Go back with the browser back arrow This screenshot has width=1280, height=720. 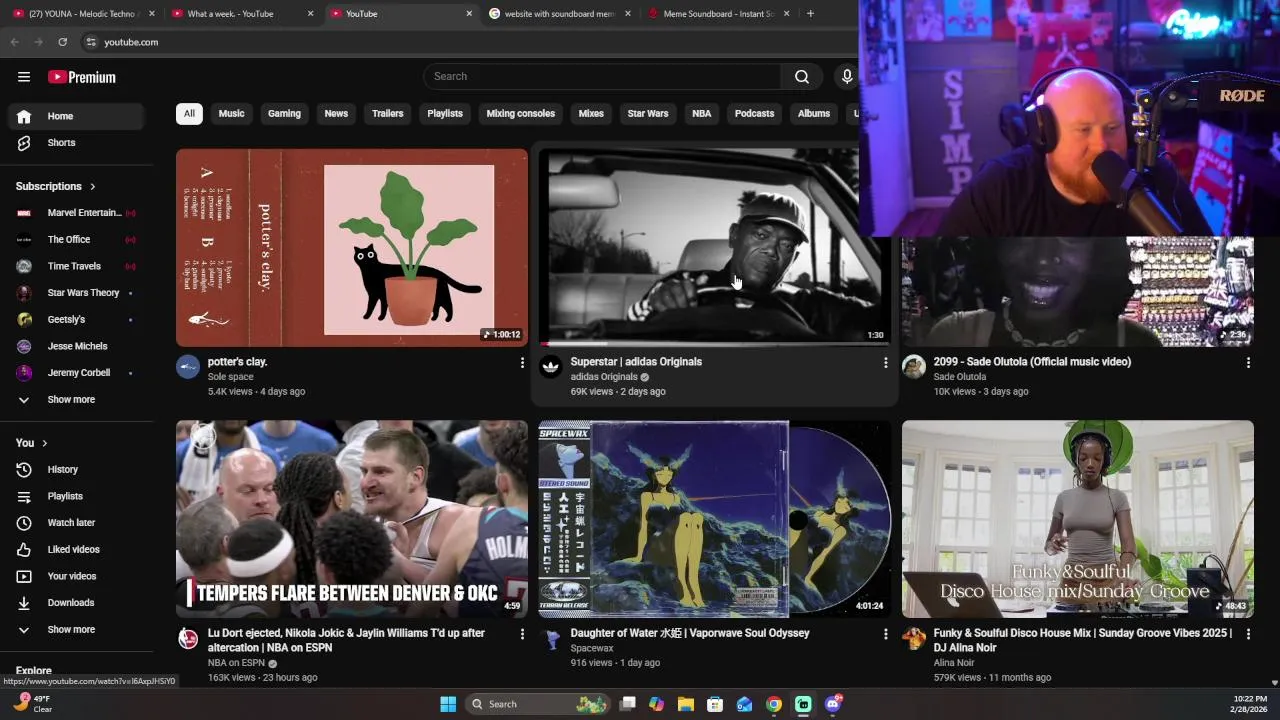14,42
